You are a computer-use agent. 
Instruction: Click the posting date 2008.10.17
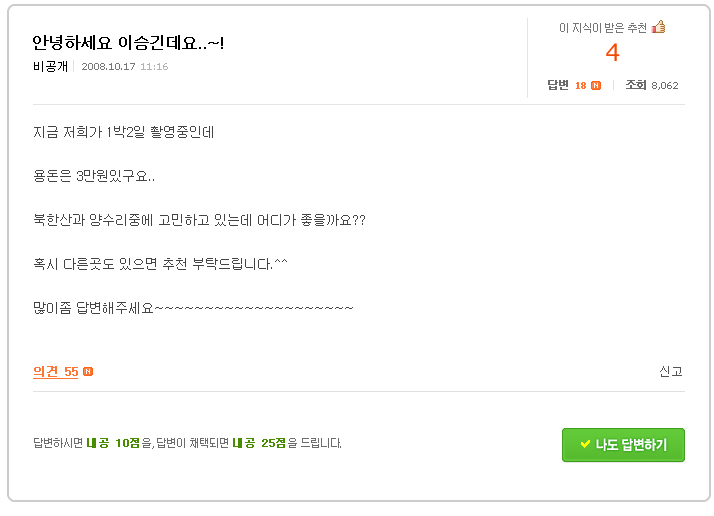(x=108, y=66)
